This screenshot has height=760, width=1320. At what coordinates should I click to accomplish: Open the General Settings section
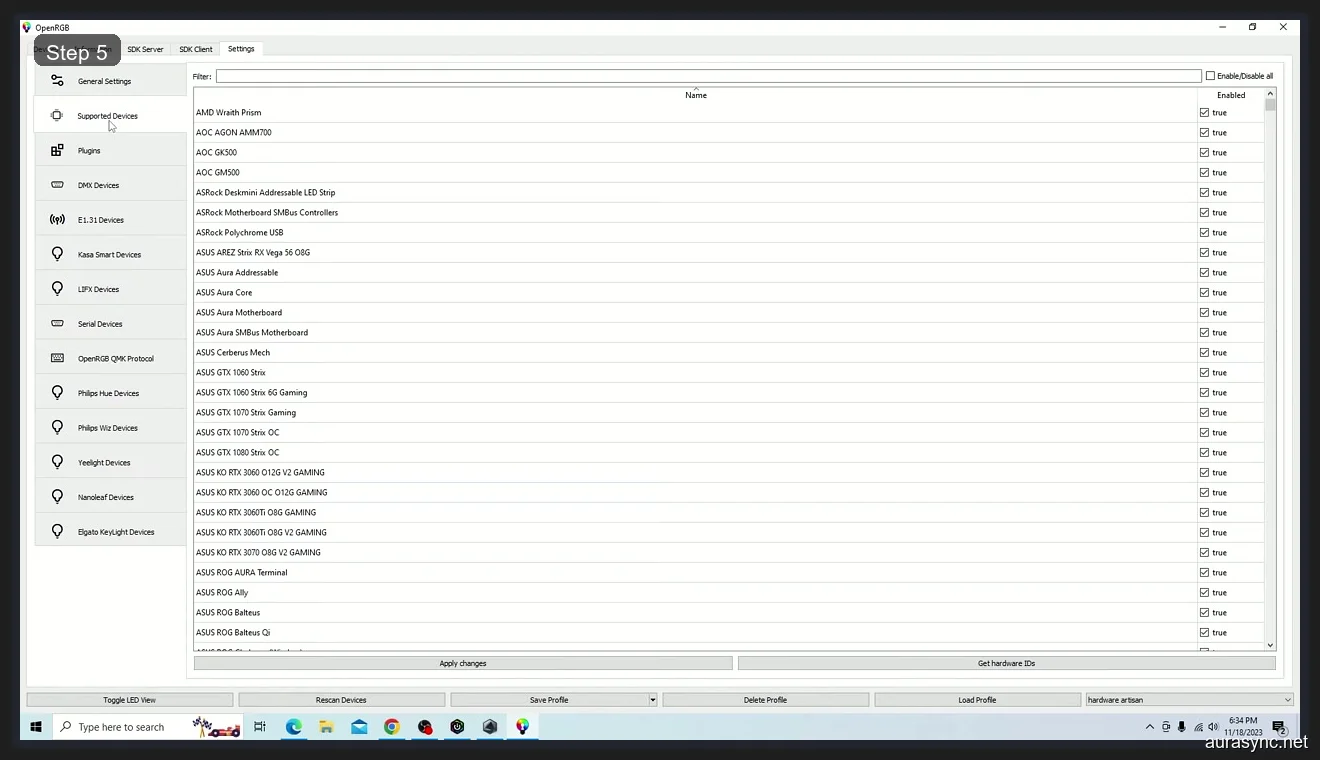pos(104,81)
